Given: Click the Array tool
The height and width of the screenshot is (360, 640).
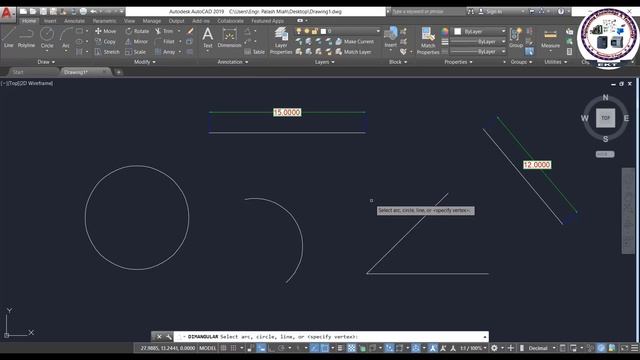Looking at the screenshot, I should point(165,52).
